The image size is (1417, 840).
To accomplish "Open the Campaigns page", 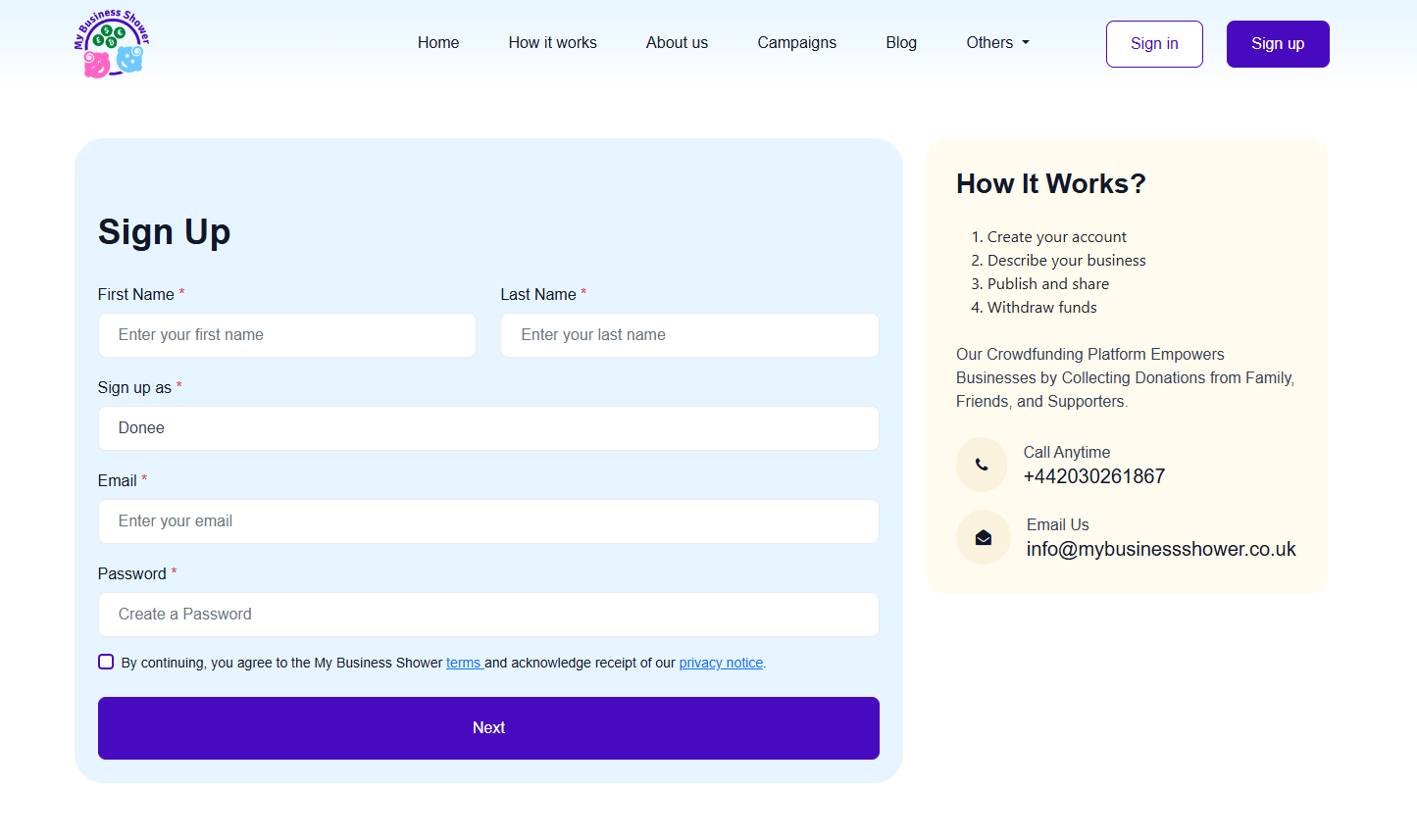I will pyautogui.click(x=797, y=43).
